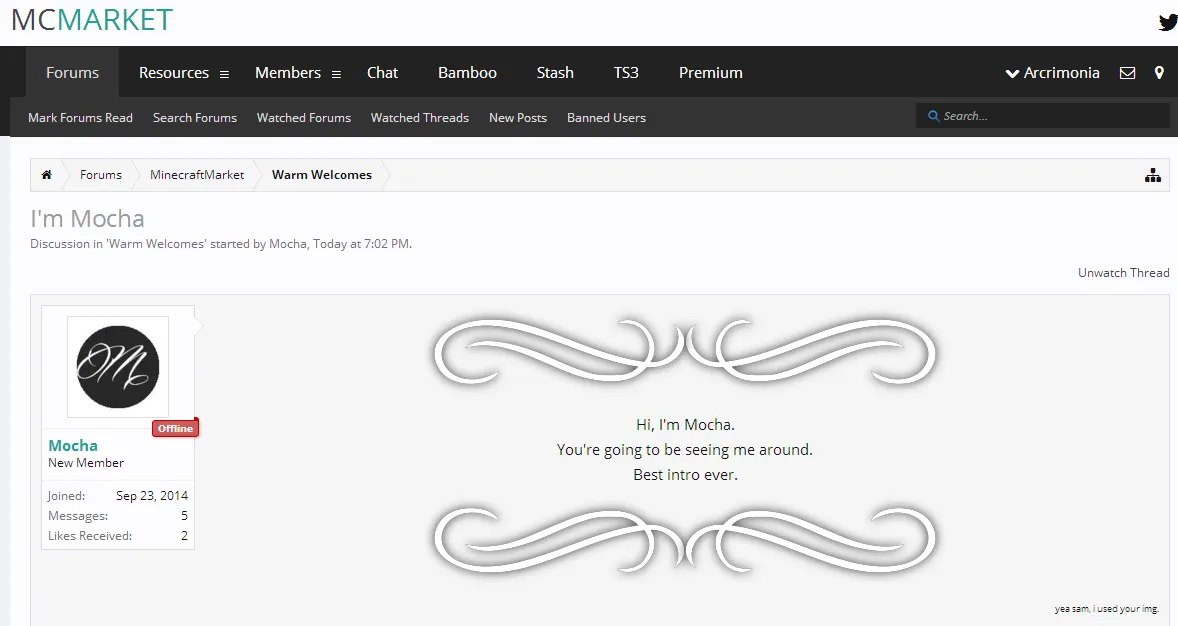Expand the Members menu hamburger
This screenshot has width=1178, height=626.
(336, 74)
